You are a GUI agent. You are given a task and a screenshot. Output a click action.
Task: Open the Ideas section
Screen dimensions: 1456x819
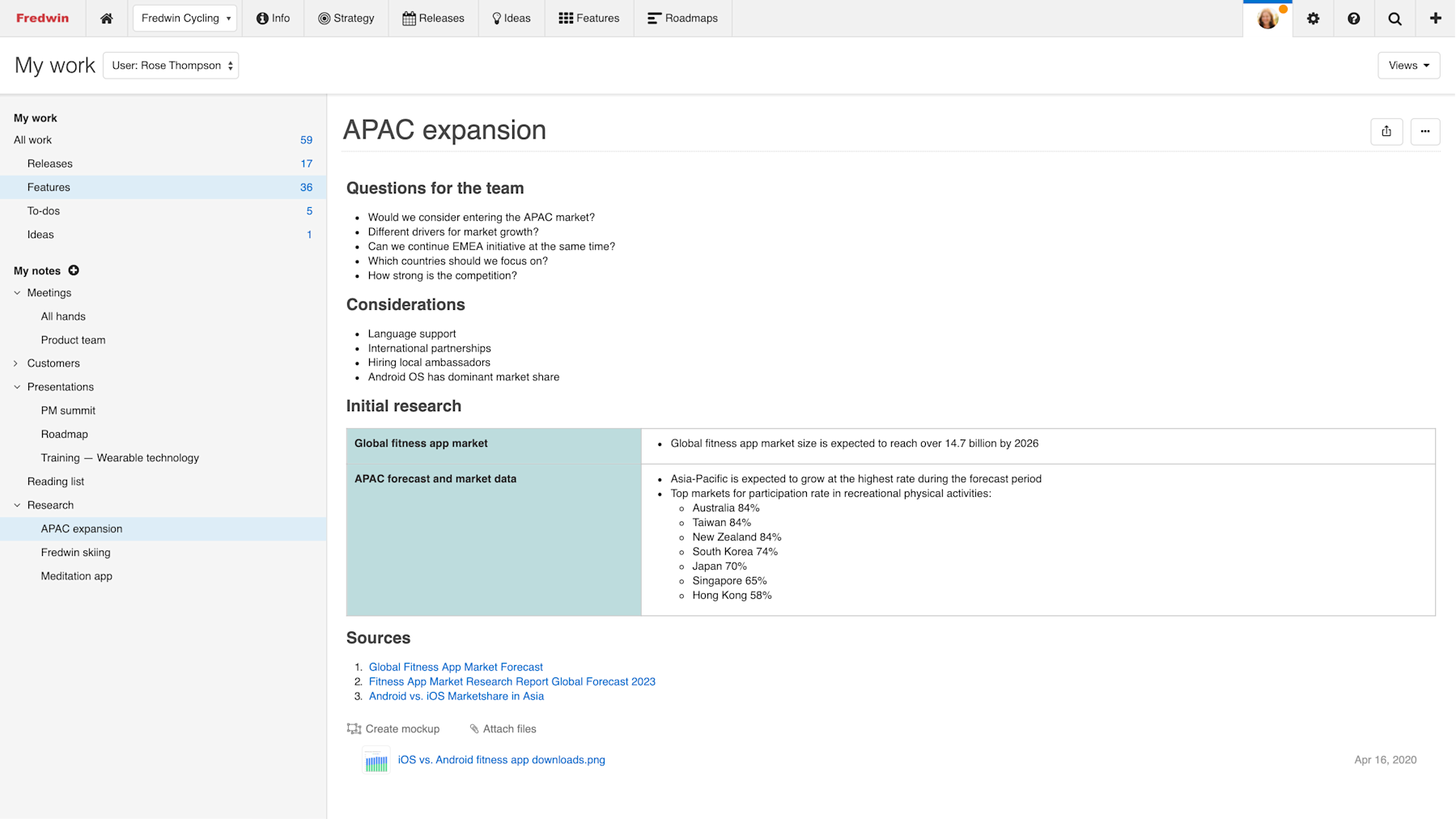[511, 18]
